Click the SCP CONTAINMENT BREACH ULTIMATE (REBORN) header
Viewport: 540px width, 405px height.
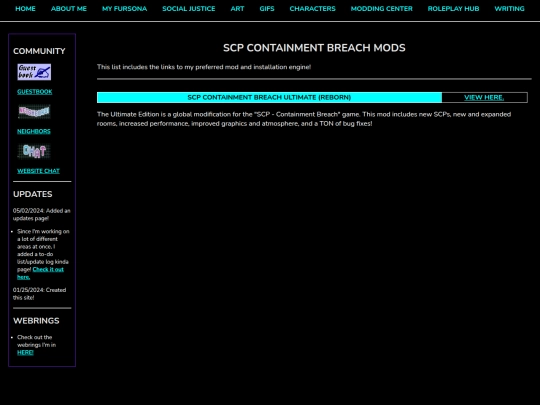tap(269, 97)
